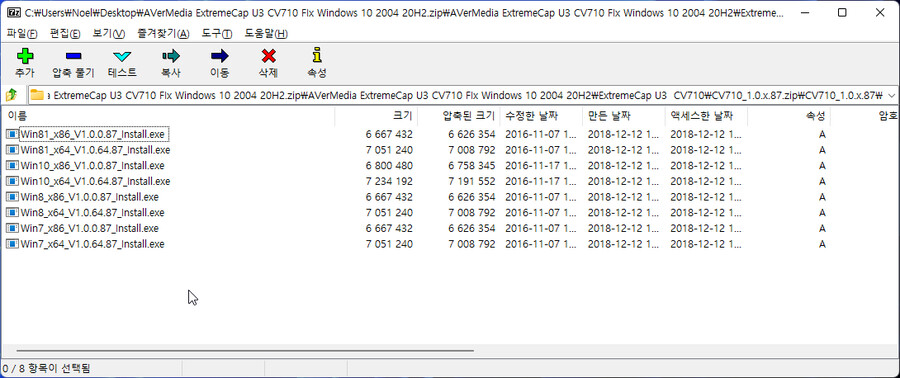Viewport: 900px width, 378px height.
Task: Open the 보기(V) menu
Action: pyautogui.click(x=108, y=34)
